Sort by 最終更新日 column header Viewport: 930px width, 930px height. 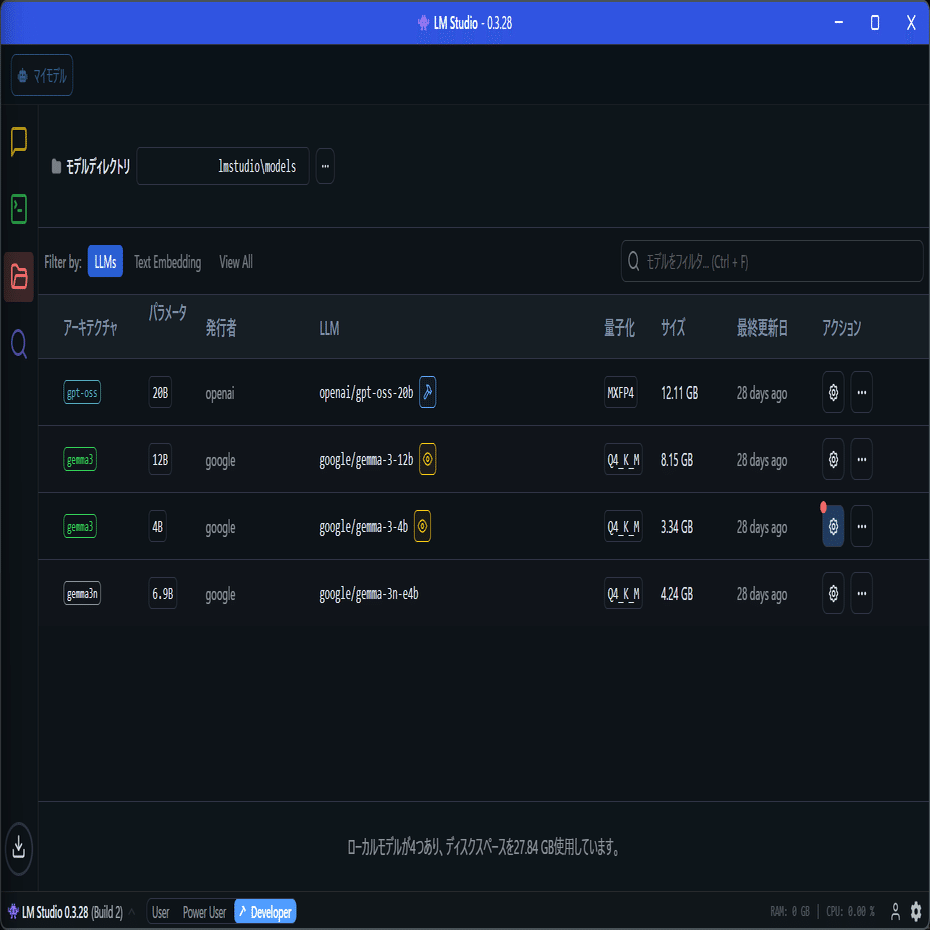[x=762, y=327]
